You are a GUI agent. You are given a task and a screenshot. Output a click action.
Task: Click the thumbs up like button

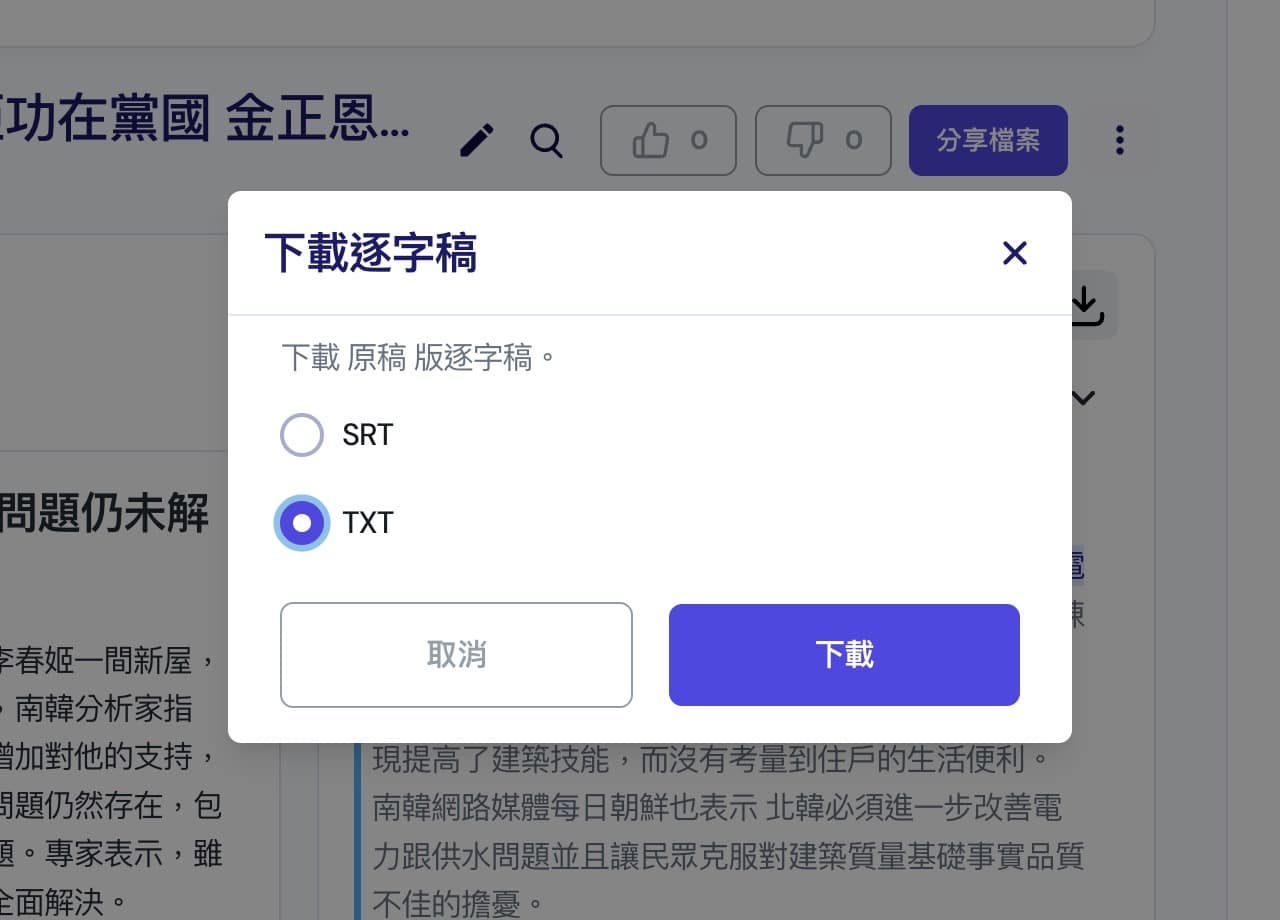click(x=668, y=140)
